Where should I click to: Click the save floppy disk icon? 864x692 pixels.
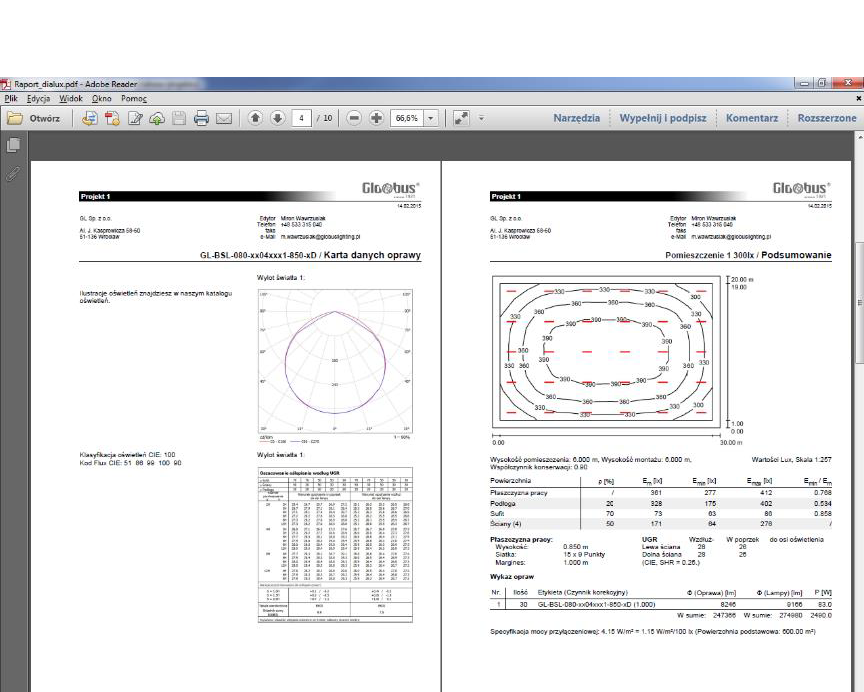[179, 118]
